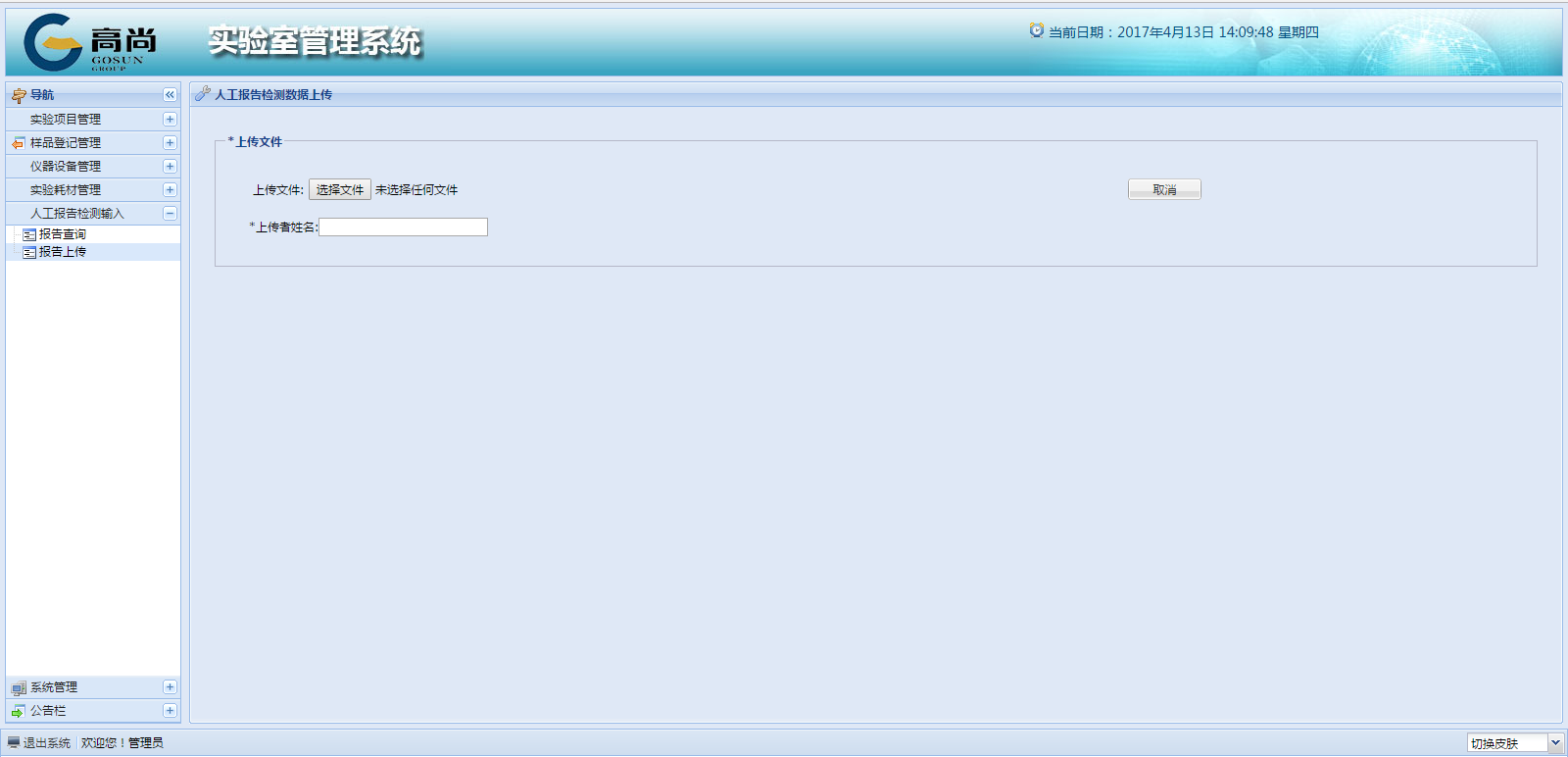1568x757 pixels.
Task: Expand the 实验耗材管理 section
Action: (x=170, y=190)
